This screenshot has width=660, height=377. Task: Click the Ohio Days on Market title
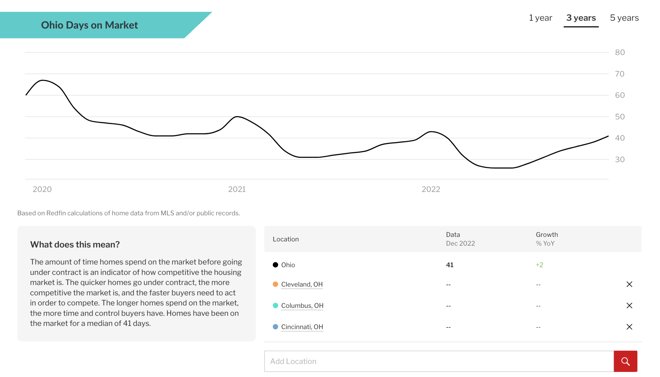[x=89, y=25]
